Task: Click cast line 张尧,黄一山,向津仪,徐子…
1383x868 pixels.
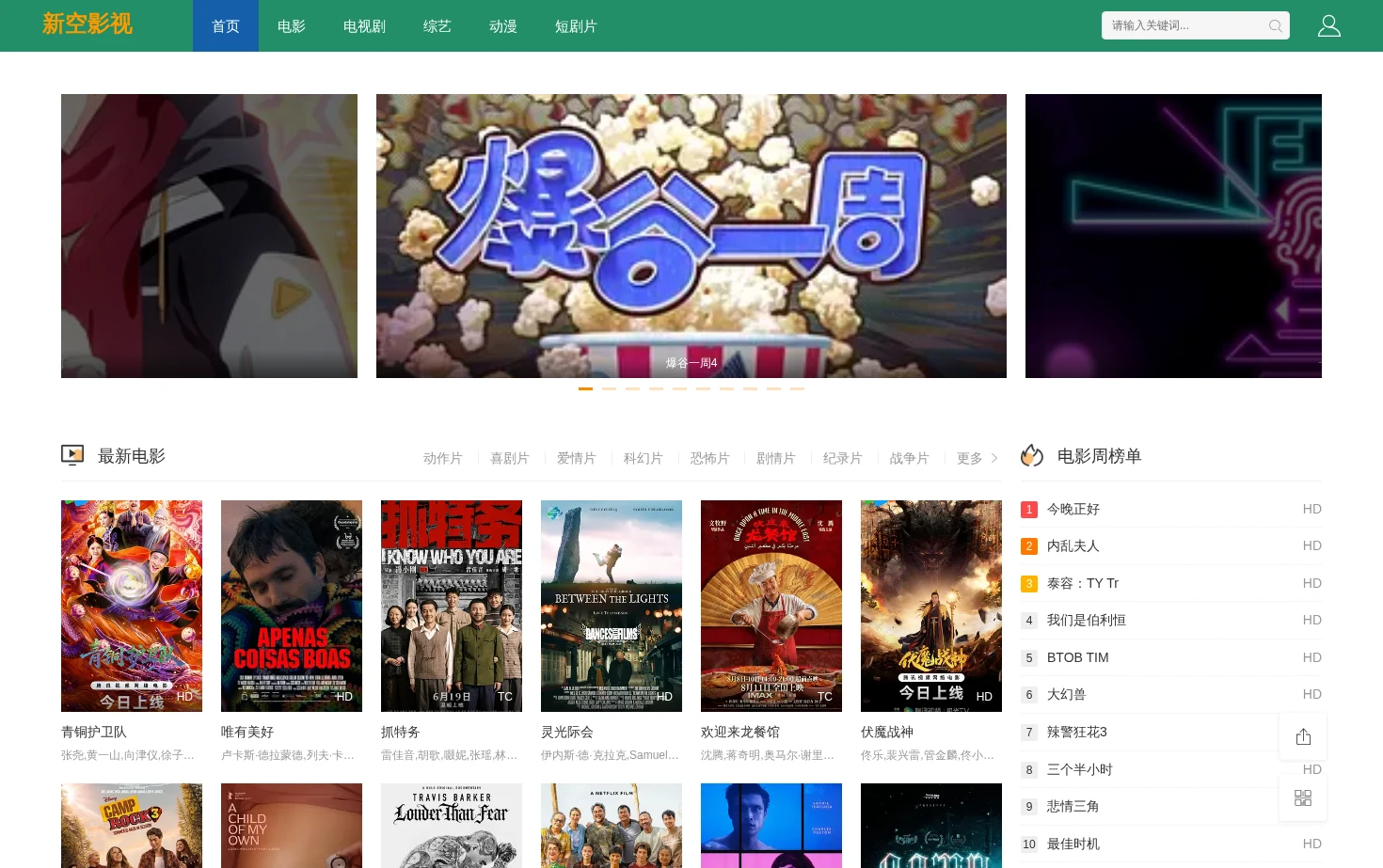Action: click(x=128, y=755)
